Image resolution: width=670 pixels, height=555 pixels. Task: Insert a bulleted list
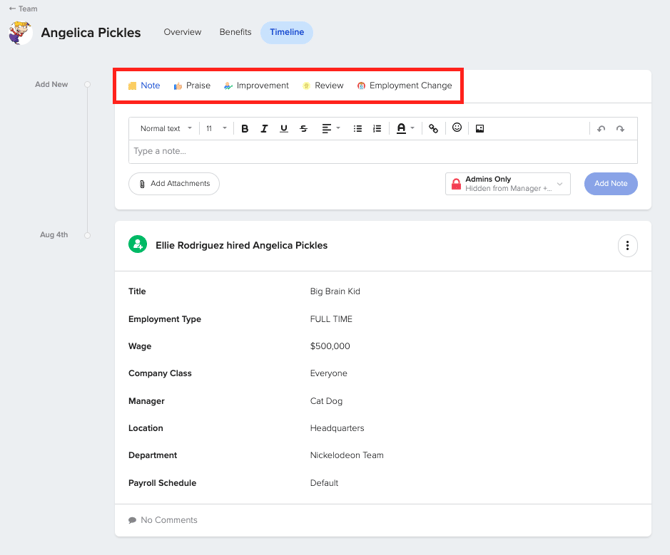(357, 129)
